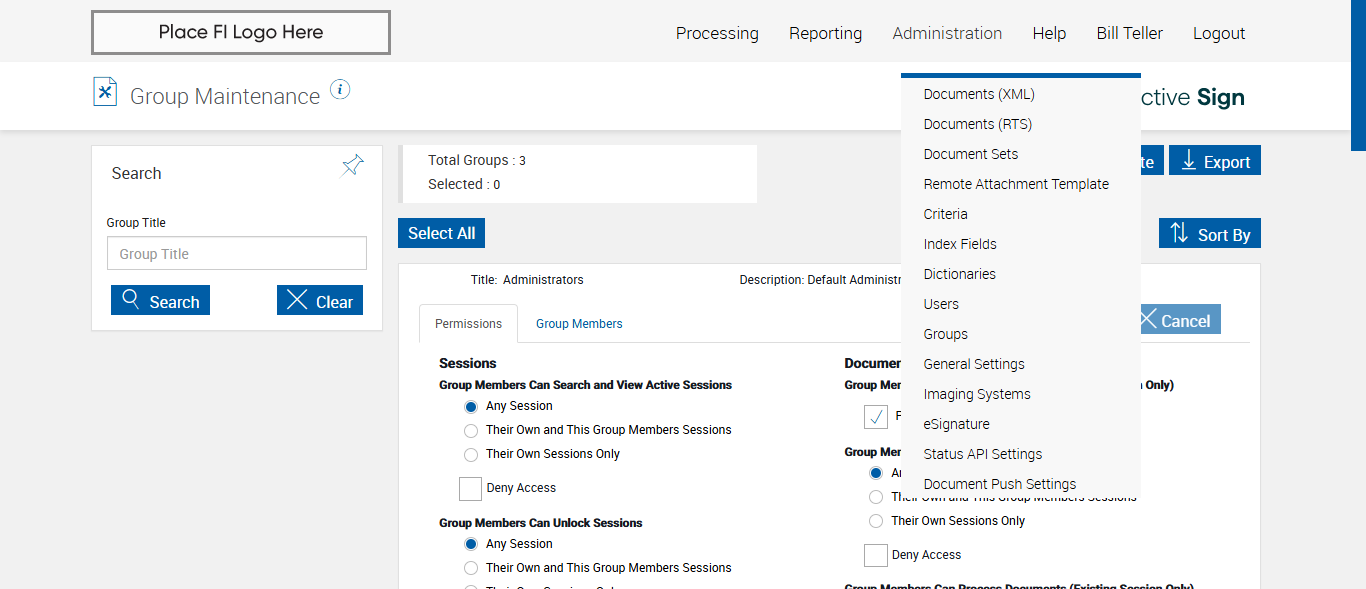Open the Bill Teller user menu
The image size is (1366, 589).
(x=1129, y=33)
